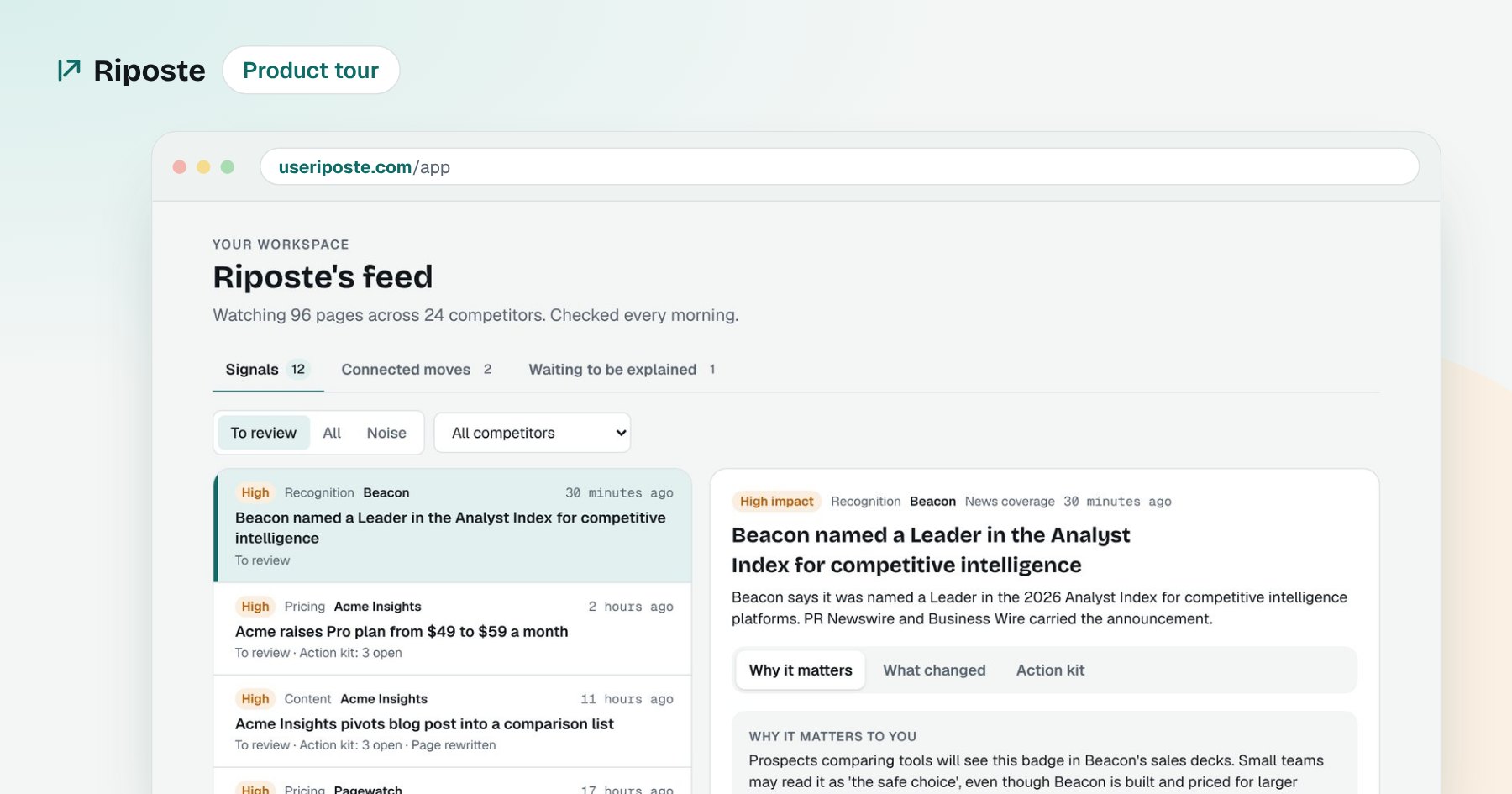Image resolution: width=1512 pixels, height=794 pixels.
Task: Click the Riposte's feed heading
Action: 323,277
